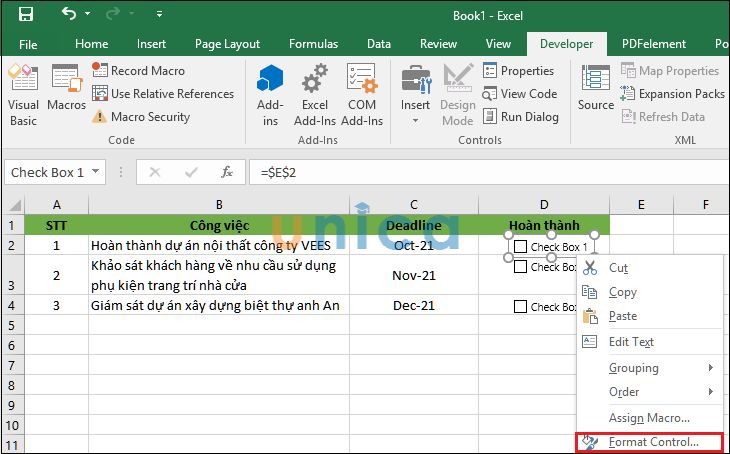Open control Properties
The image size is (730, 454).
(518, 71)
